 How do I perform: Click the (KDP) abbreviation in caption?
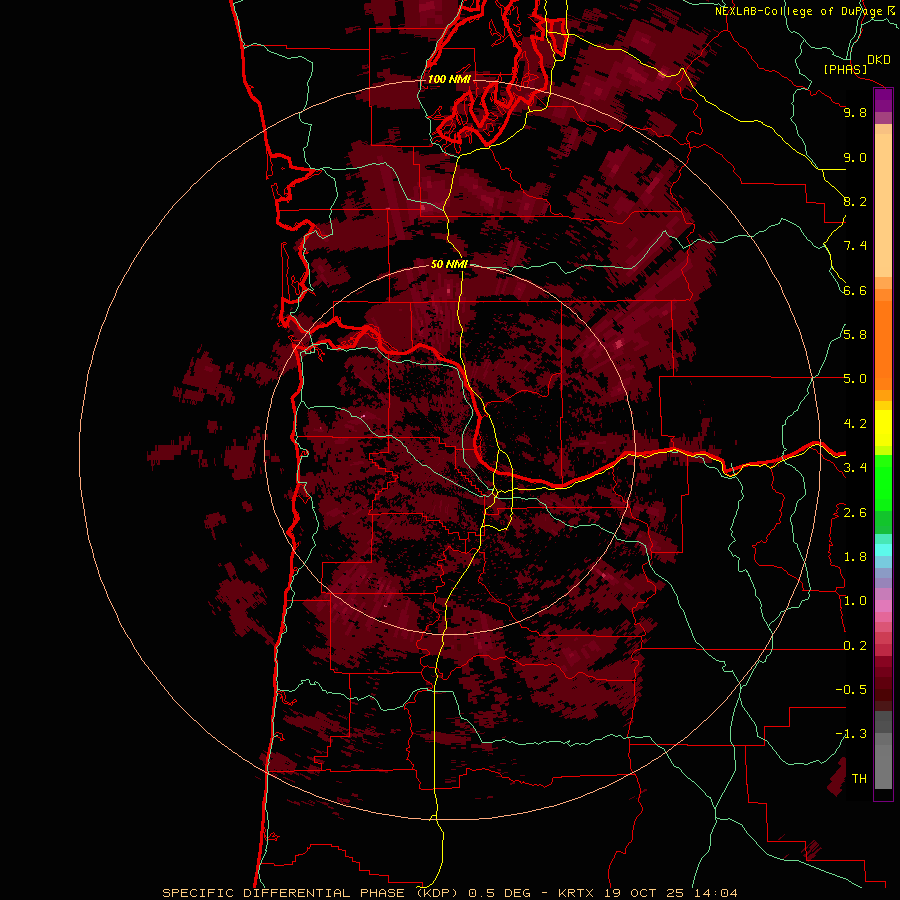tap(439, 893)
